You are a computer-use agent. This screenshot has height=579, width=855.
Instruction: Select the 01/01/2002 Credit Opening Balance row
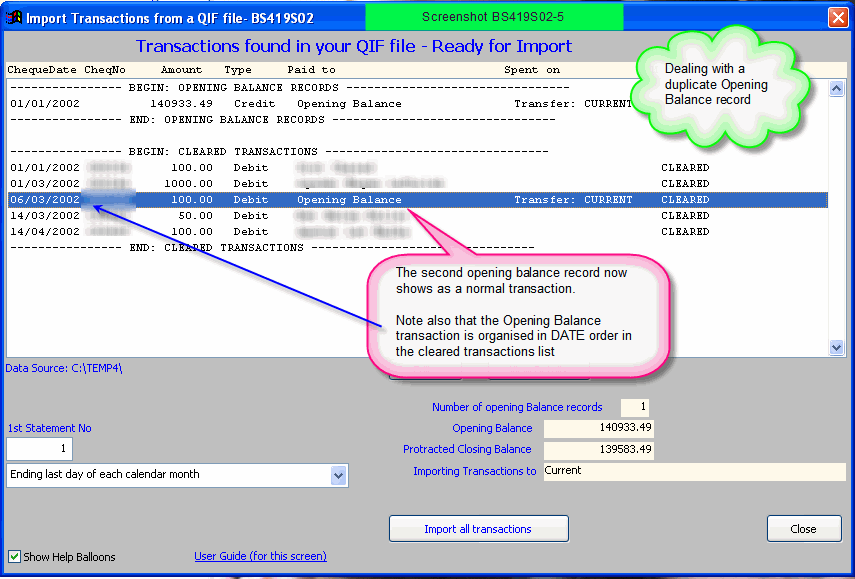(x=320, y=104)
